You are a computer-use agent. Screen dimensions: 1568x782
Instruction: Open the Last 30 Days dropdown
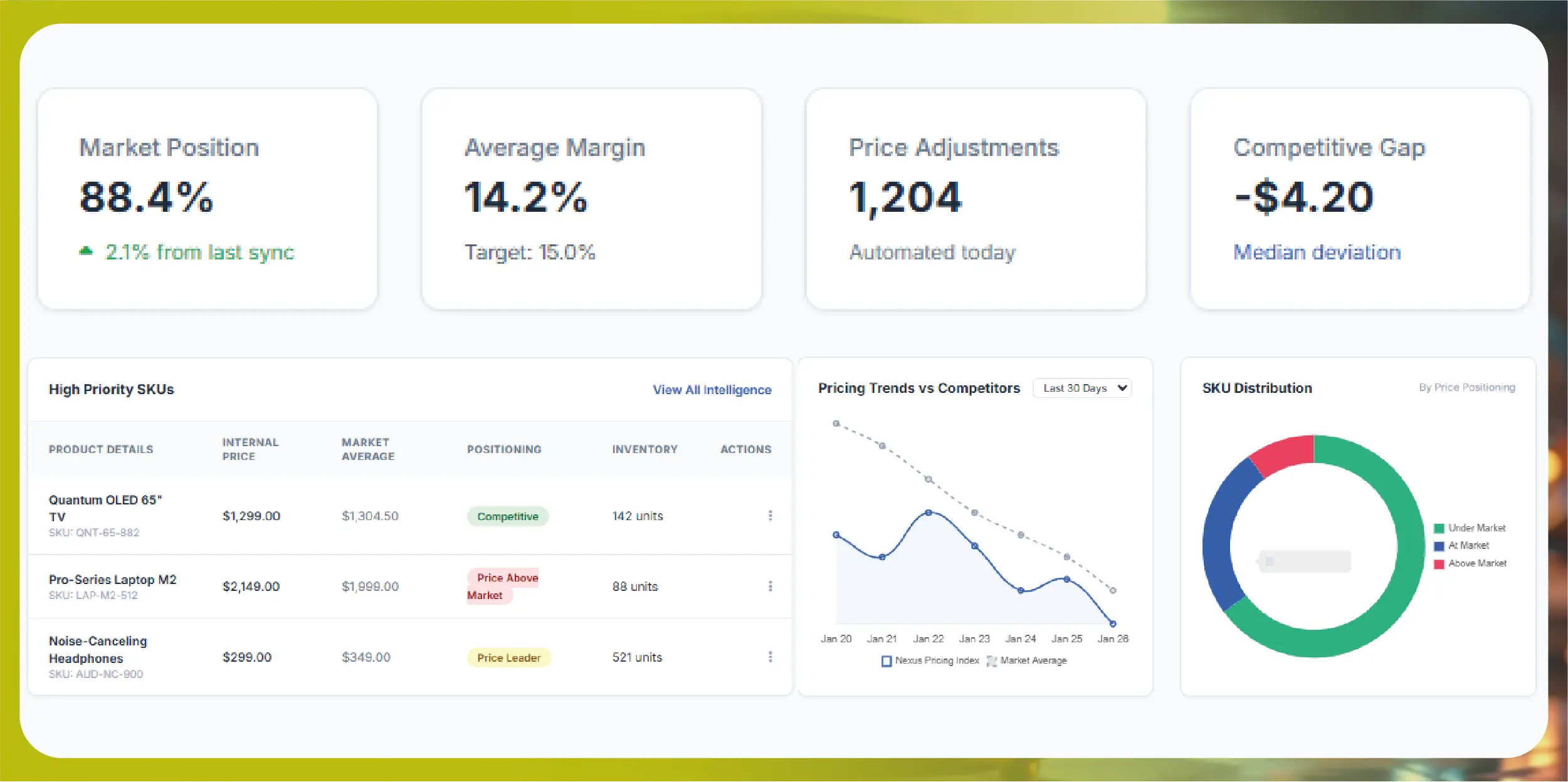1082,388
